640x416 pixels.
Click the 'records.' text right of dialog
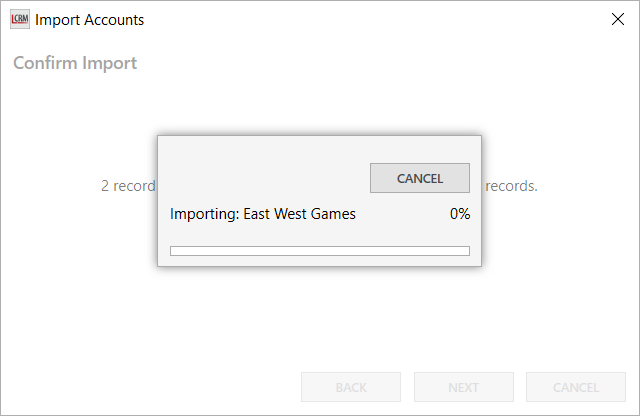coord(511,186)
